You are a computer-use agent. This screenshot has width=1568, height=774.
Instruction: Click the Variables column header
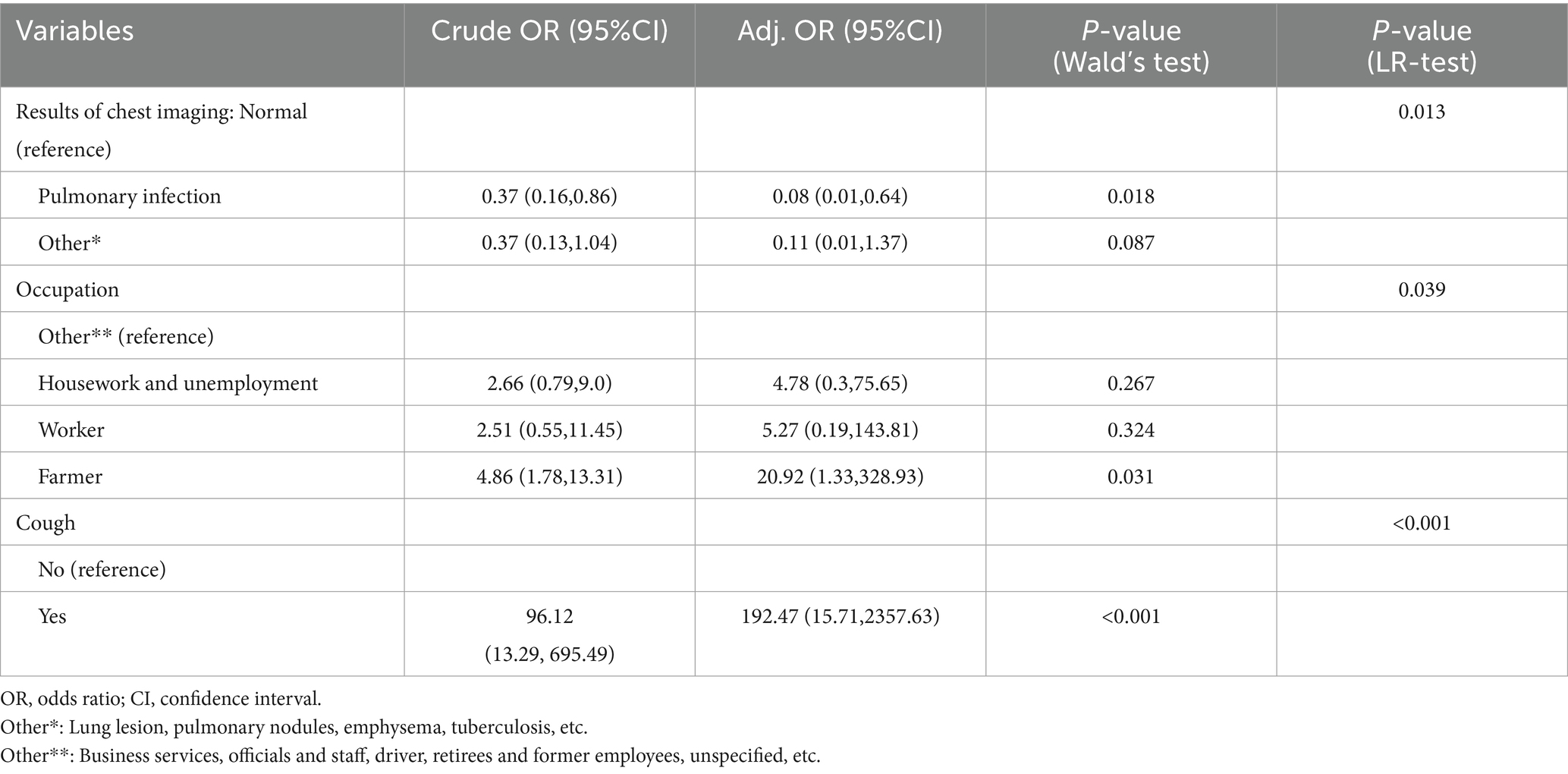(74, 31)
